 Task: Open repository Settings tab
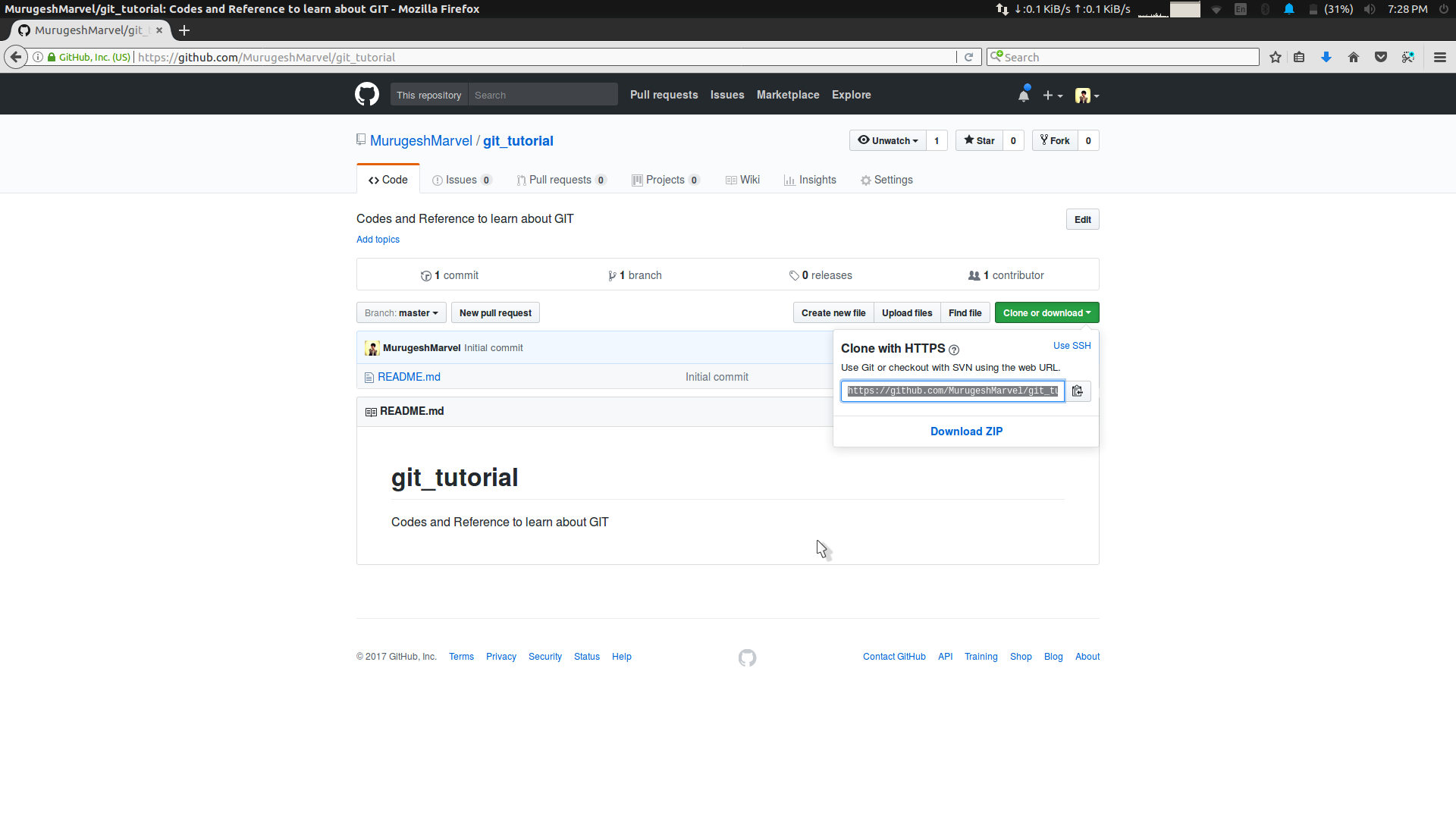(886, 180)
